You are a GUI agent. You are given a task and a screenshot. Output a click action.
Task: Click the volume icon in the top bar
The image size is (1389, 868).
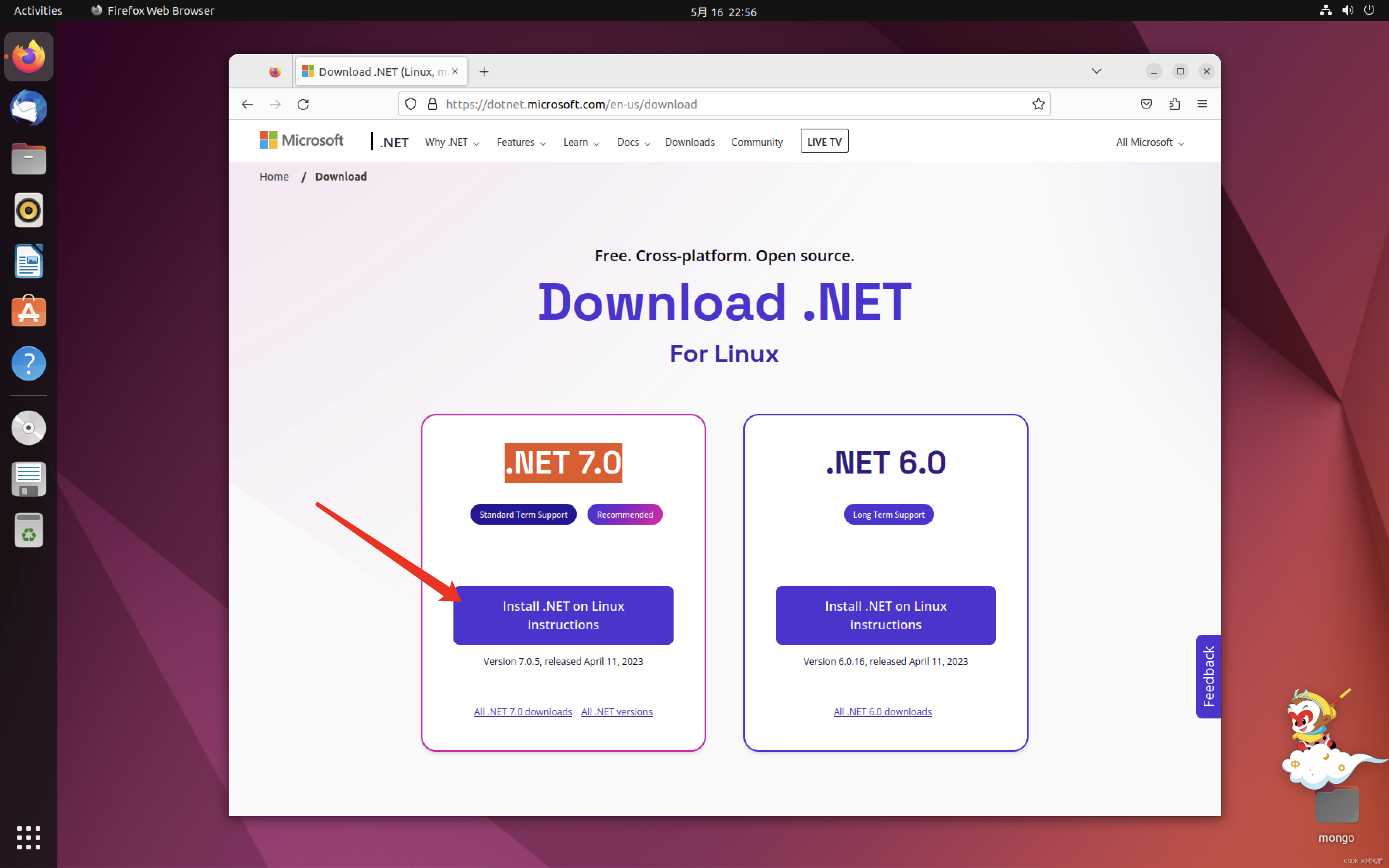(1347, 10)
